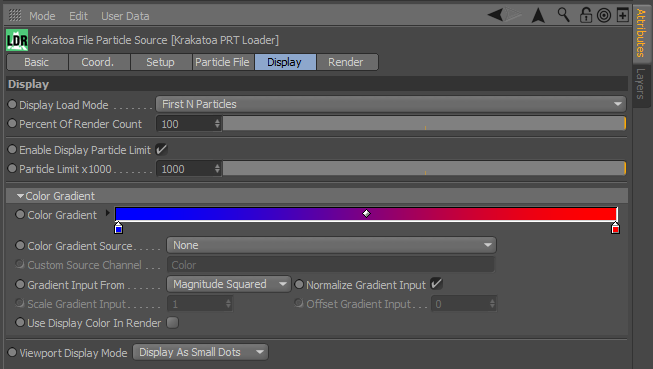
Task: Expand the Color Gradient details arrow
Action: click(x=107, y=213)
